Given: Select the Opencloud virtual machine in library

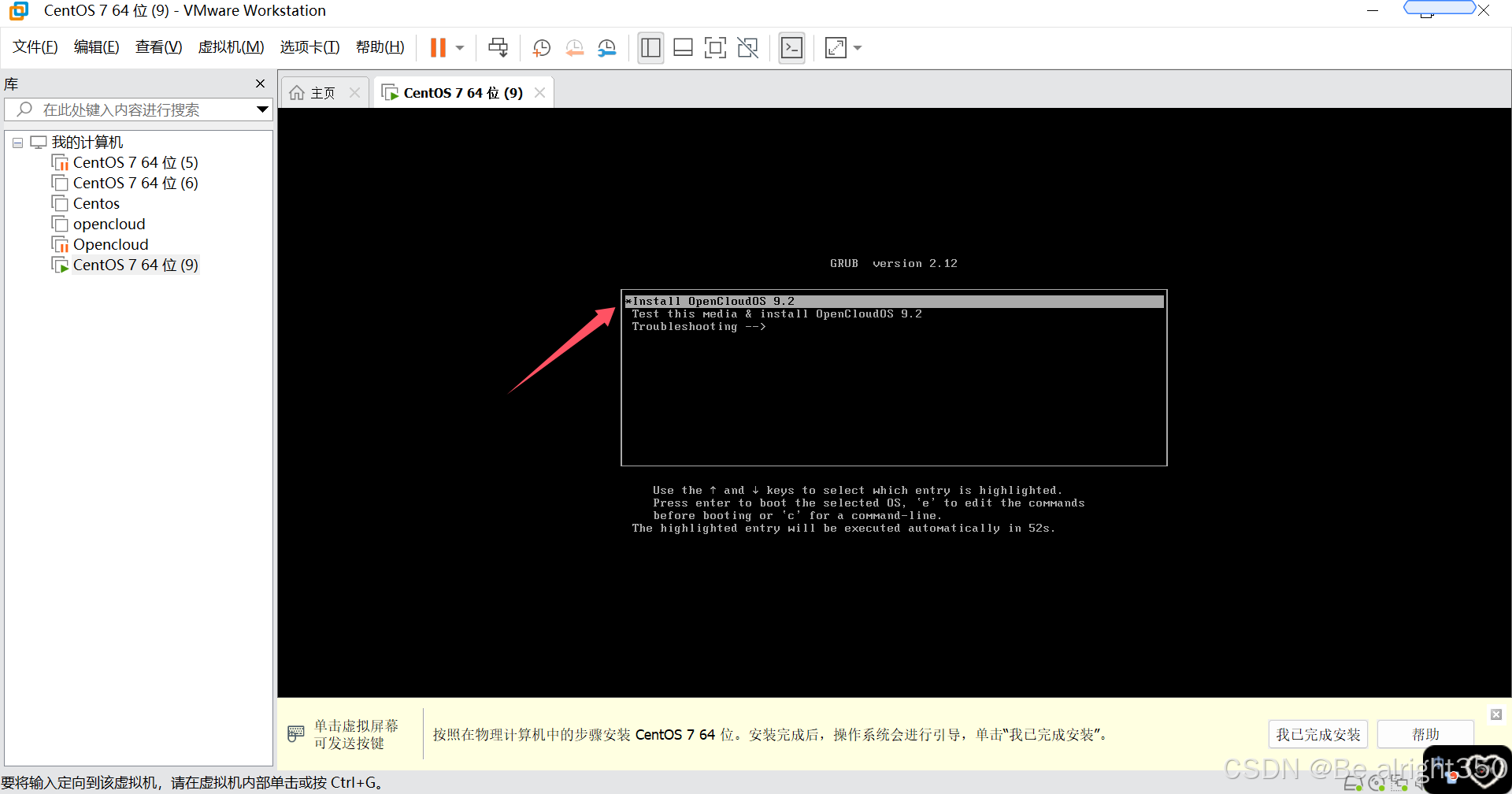Looking at the screenshot, I should (x=110, y=244).
